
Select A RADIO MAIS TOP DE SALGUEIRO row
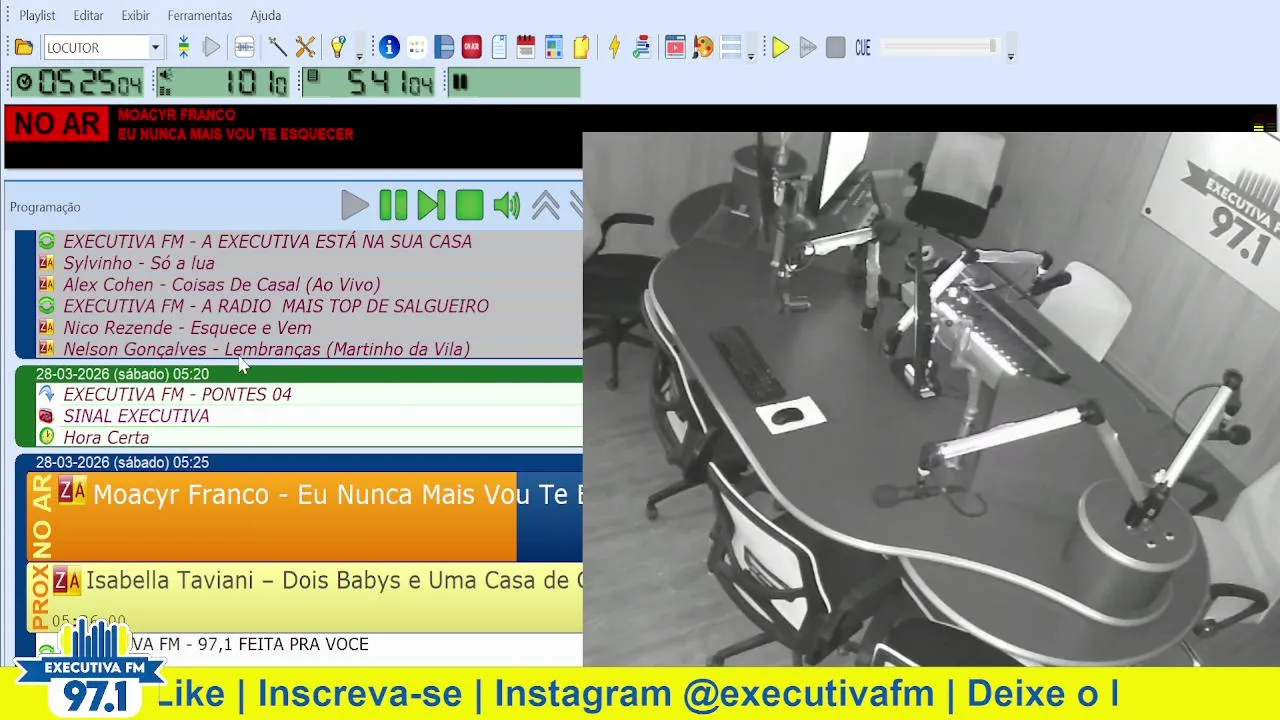pos(308,306)
